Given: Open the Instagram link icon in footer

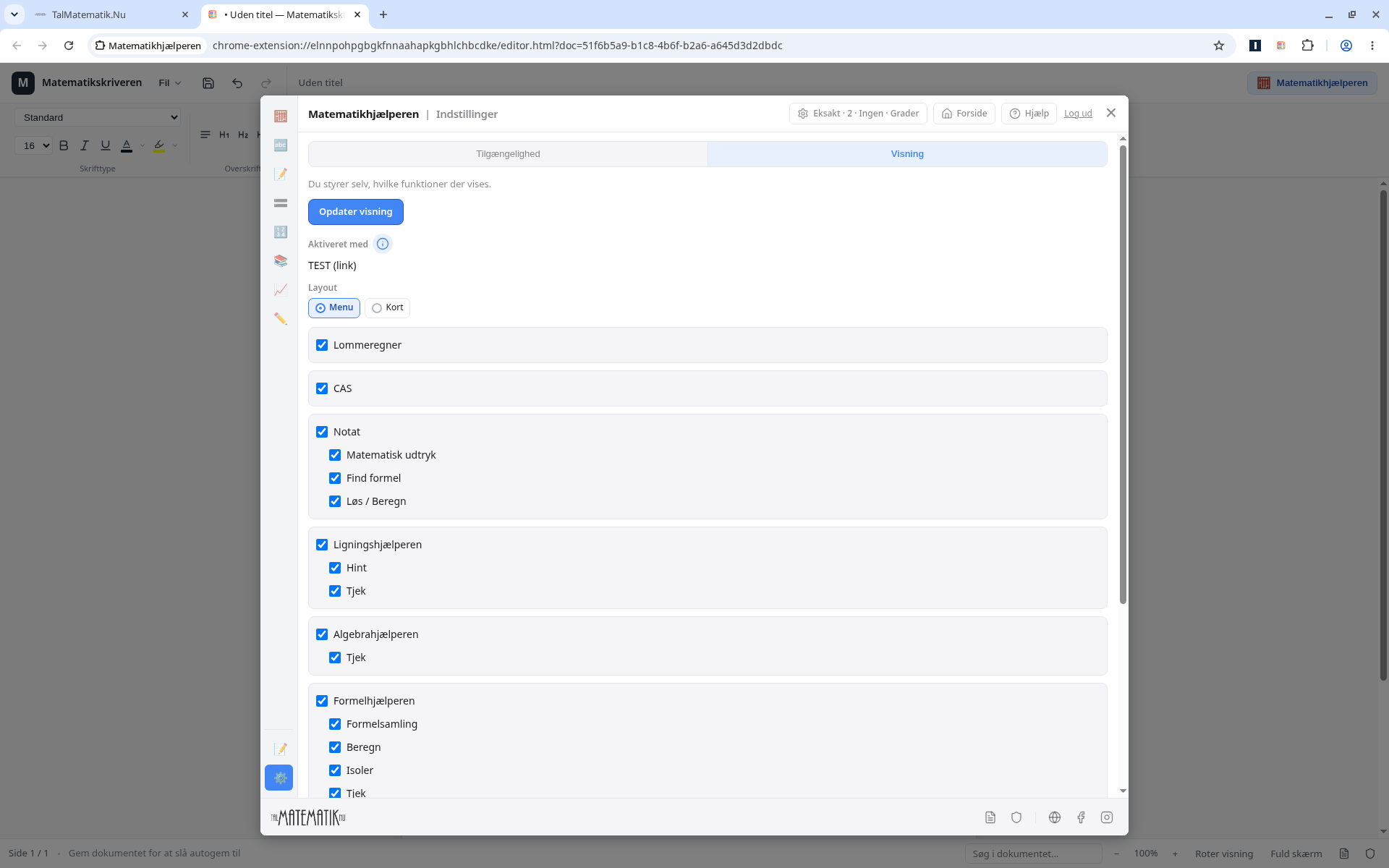Looking at the screenshot, I should point(1107,817).
